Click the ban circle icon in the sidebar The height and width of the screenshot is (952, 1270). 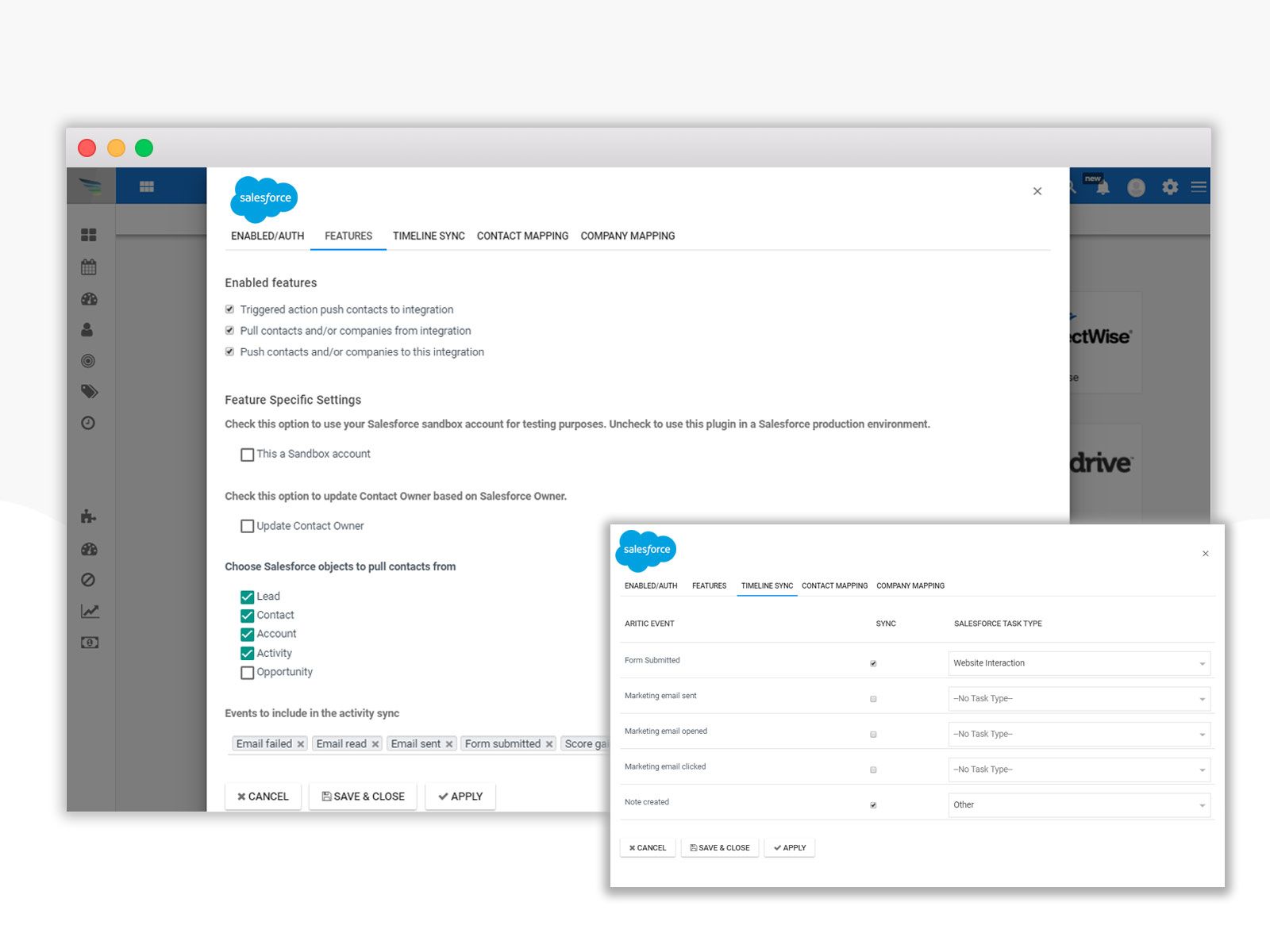click(88, 580)
